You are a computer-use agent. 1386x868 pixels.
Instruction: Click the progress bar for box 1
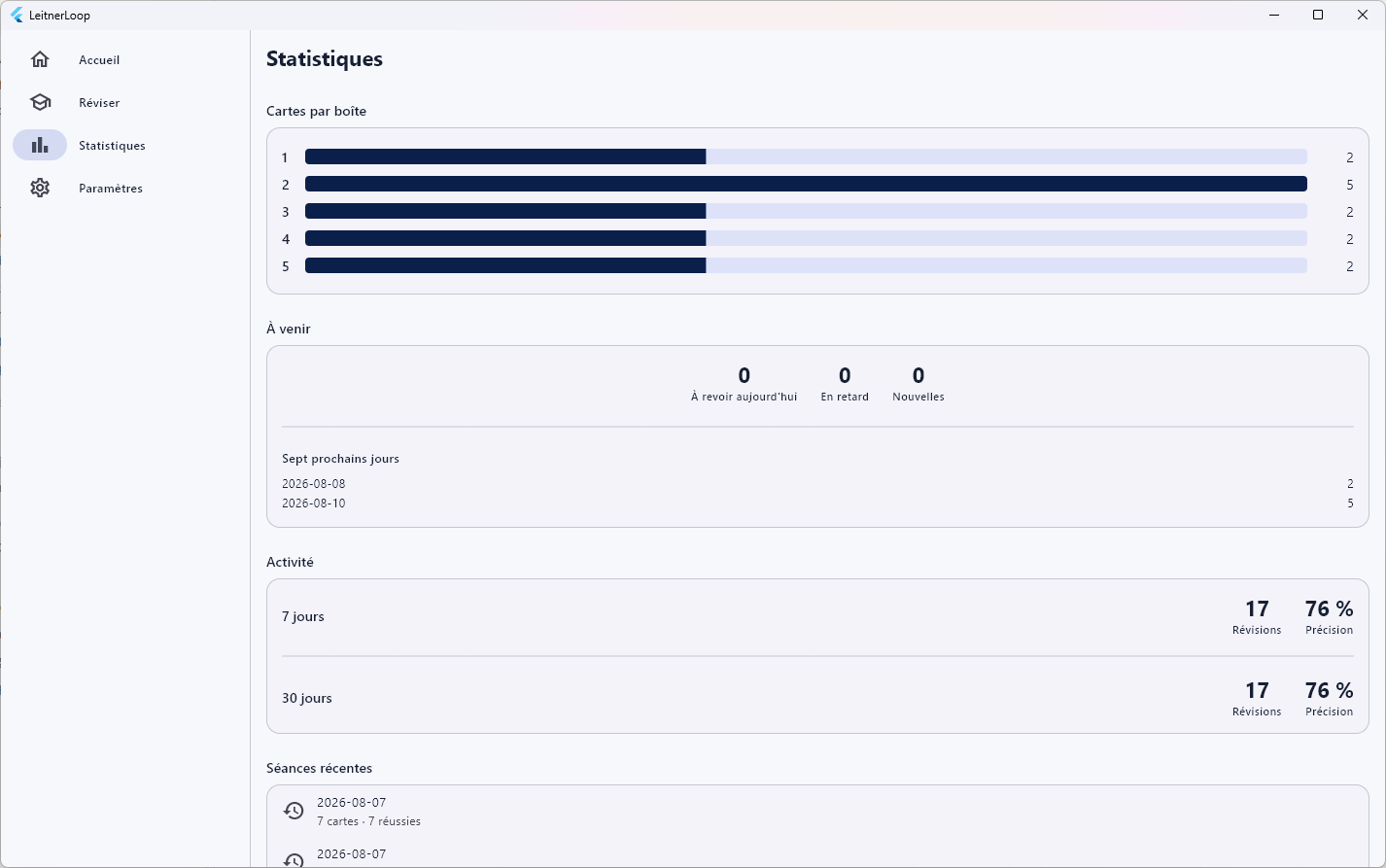point(806,156)
